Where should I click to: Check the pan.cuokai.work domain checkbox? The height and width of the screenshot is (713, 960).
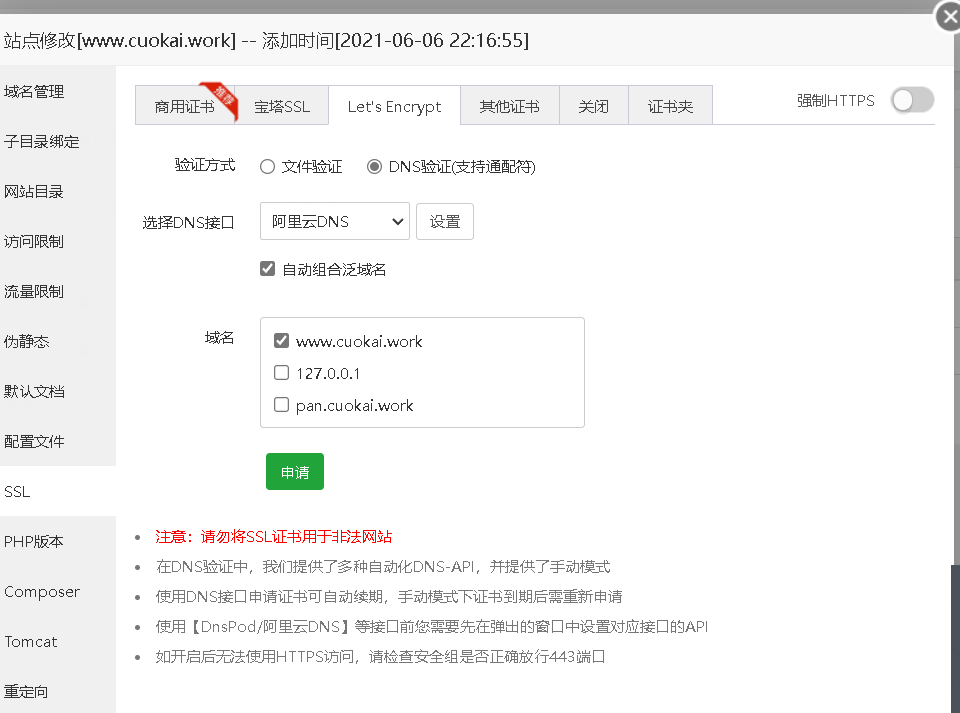pos(281,405)
